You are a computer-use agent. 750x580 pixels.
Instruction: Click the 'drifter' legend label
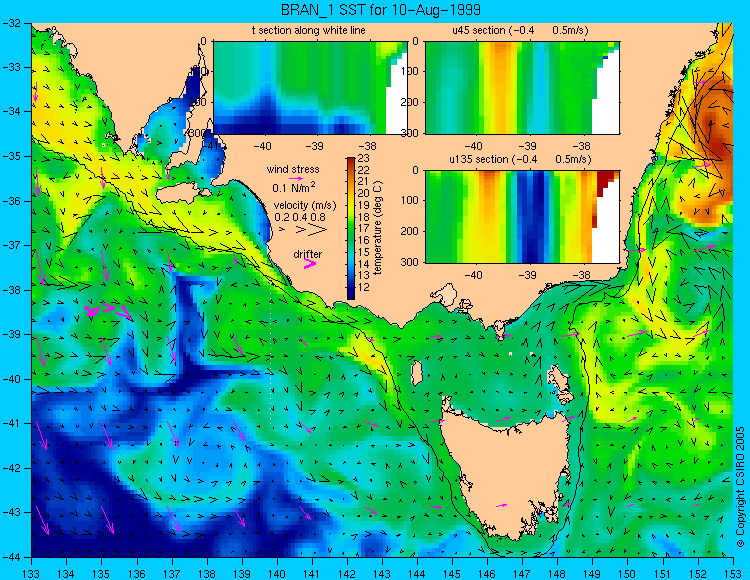[308, 254]
